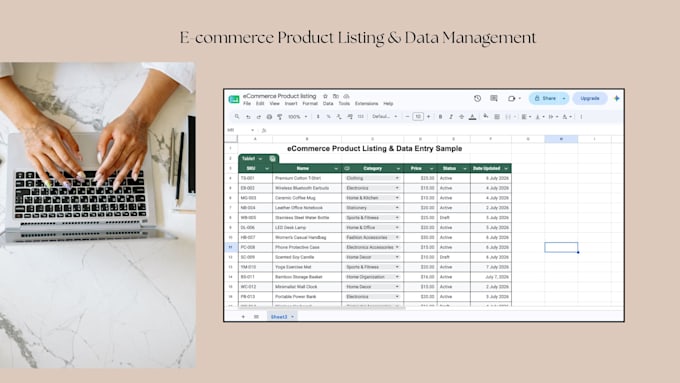Click the search magnifier in toolbar
Viewport: 680px width, 383px height.
pyautogui.click(x=237, y=117)
